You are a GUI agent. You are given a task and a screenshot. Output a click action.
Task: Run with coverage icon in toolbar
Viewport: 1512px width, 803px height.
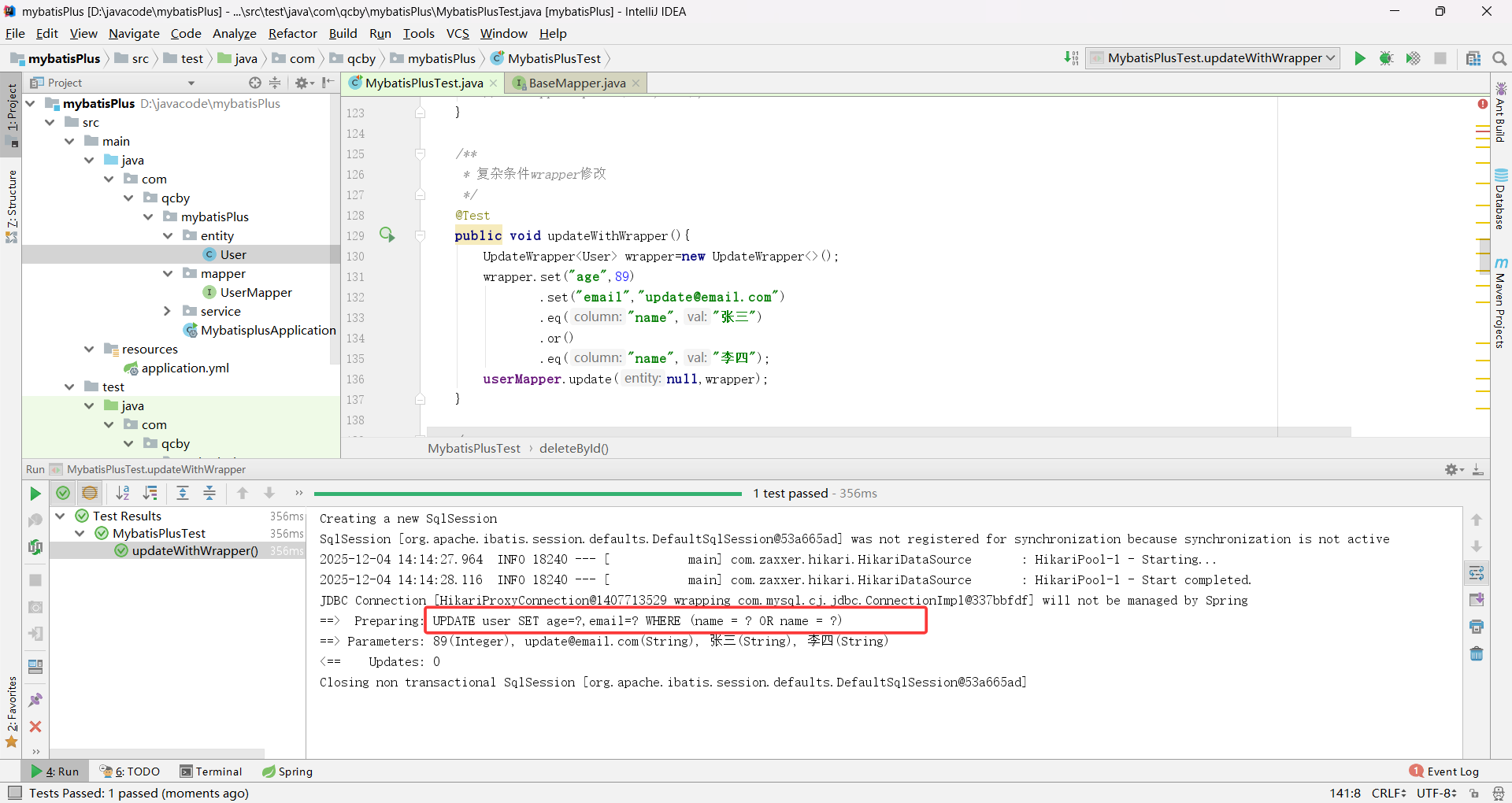1413,58
